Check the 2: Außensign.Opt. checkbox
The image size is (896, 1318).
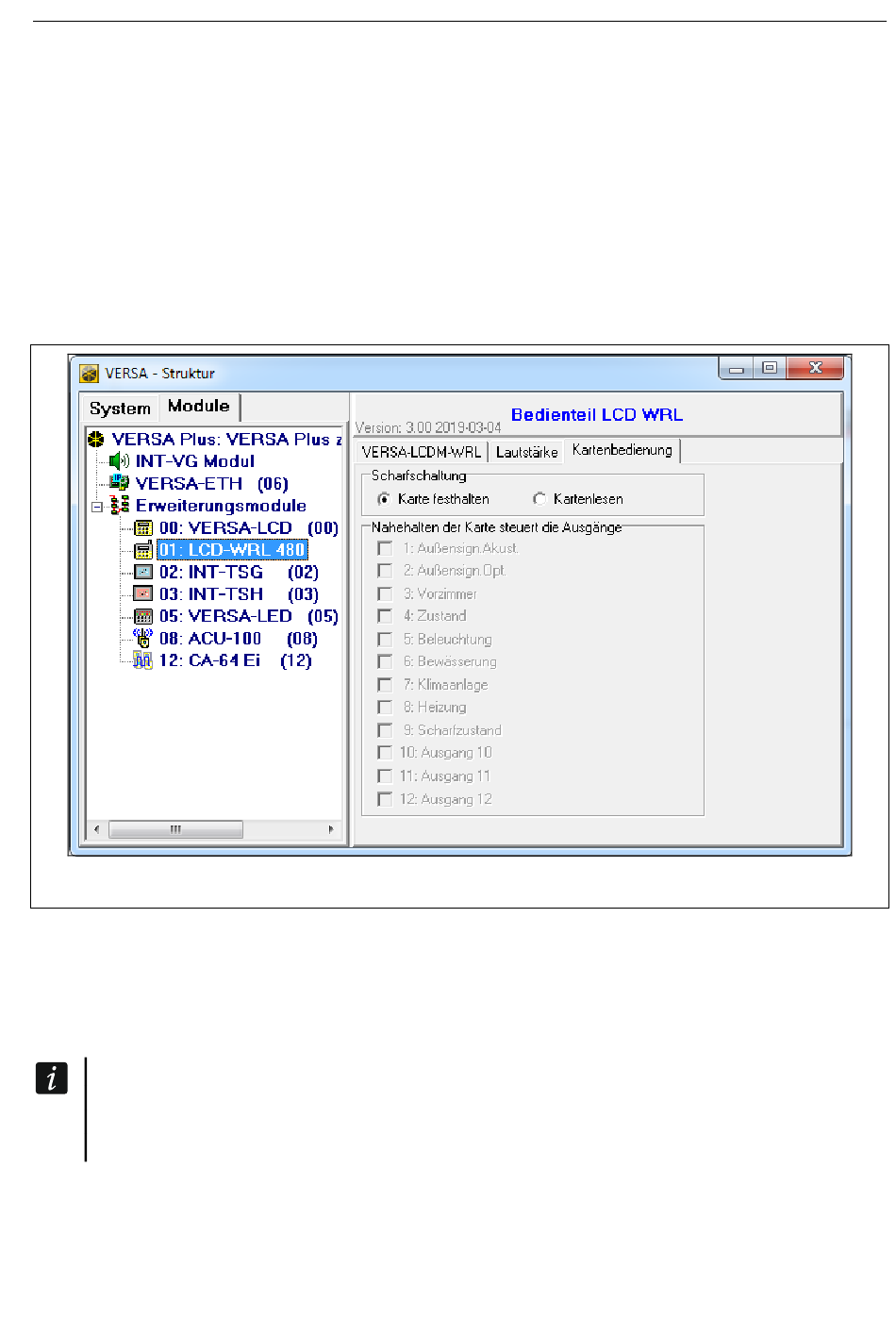(x=385, y=571)
